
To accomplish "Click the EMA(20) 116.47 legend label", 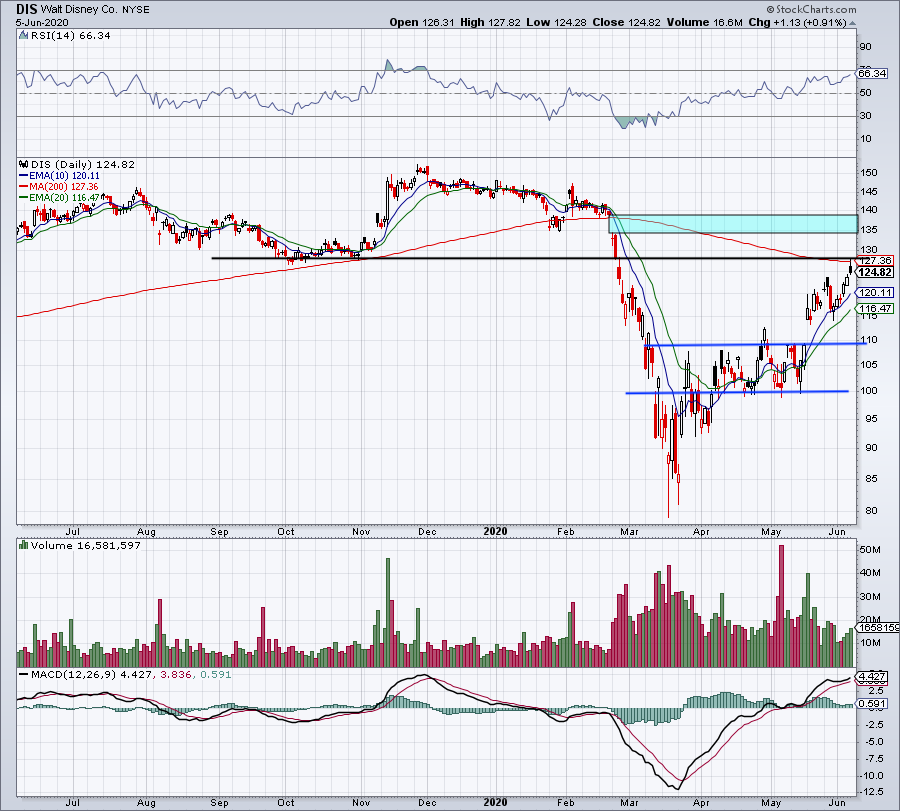I will point(64,197).
